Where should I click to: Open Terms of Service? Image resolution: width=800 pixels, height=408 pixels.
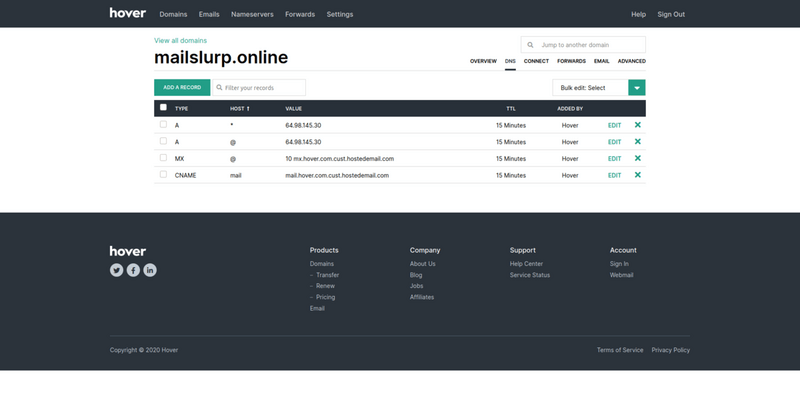point(620,350)
